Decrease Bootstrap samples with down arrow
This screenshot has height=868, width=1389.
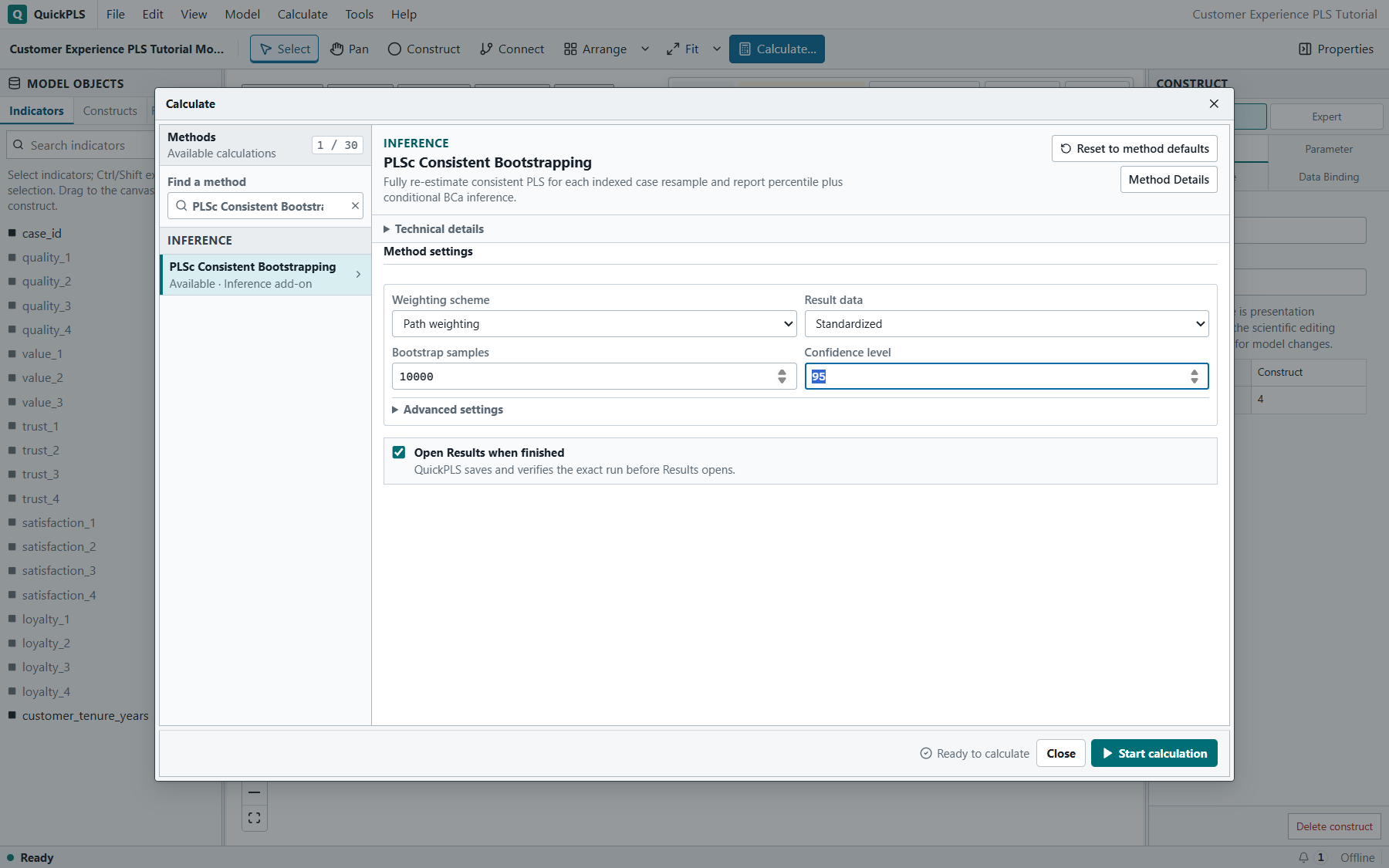click(782, 381)
